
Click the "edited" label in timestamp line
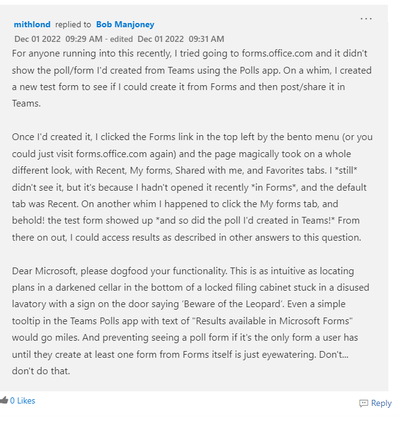pyautogui.click(x=121, y=39)
